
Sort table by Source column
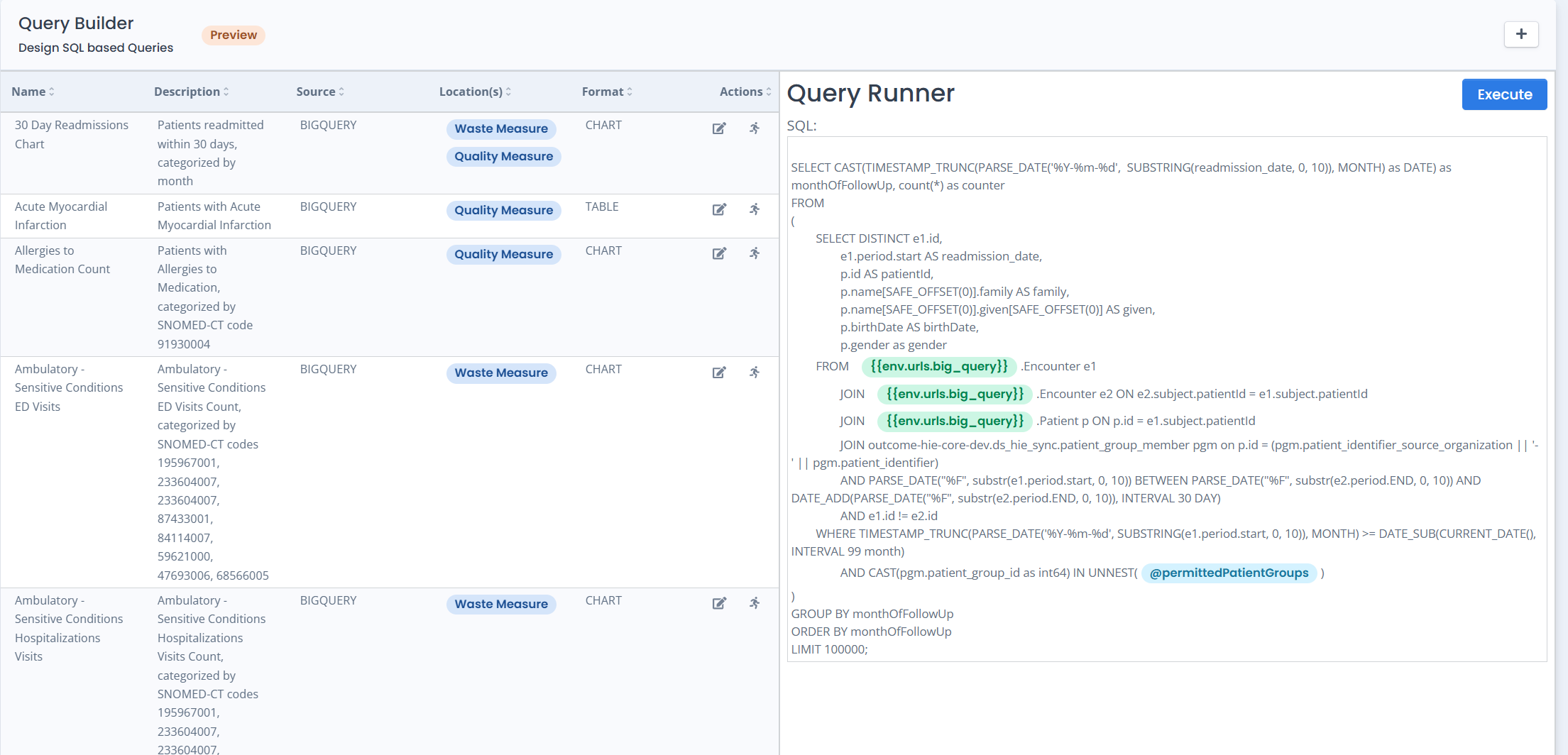(320, 92)
